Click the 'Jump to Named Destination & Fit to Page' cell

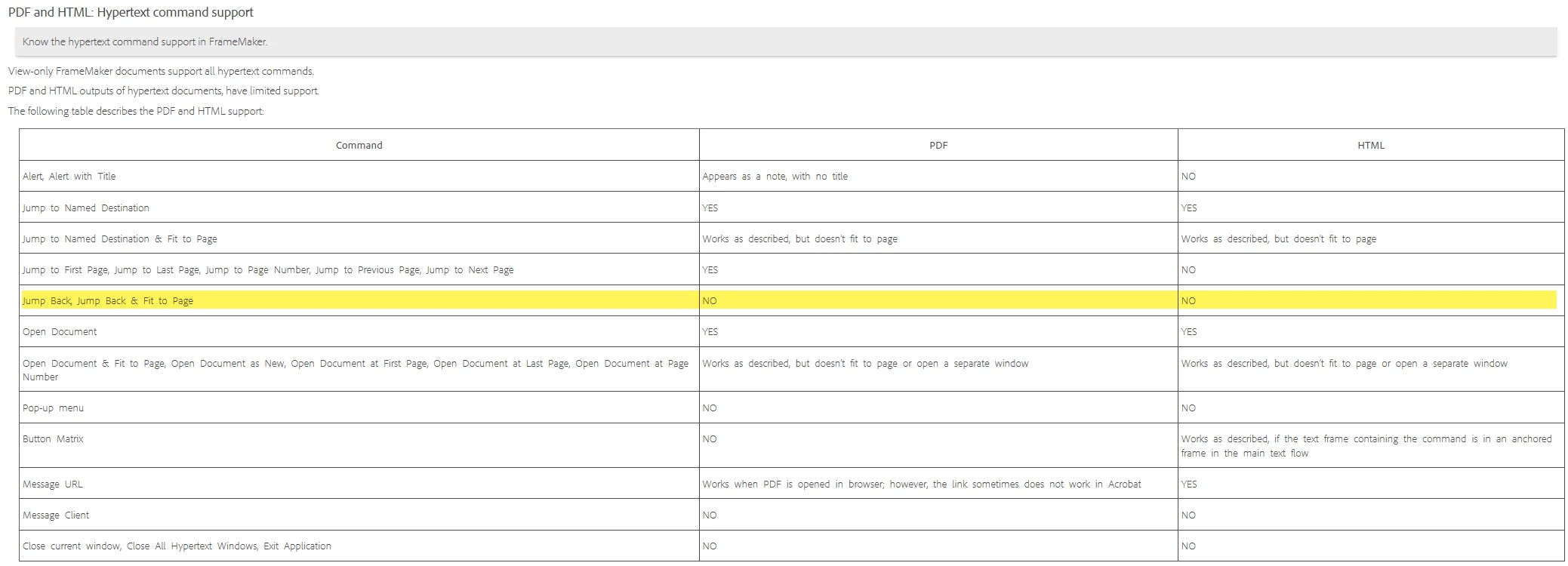[359, 238]
